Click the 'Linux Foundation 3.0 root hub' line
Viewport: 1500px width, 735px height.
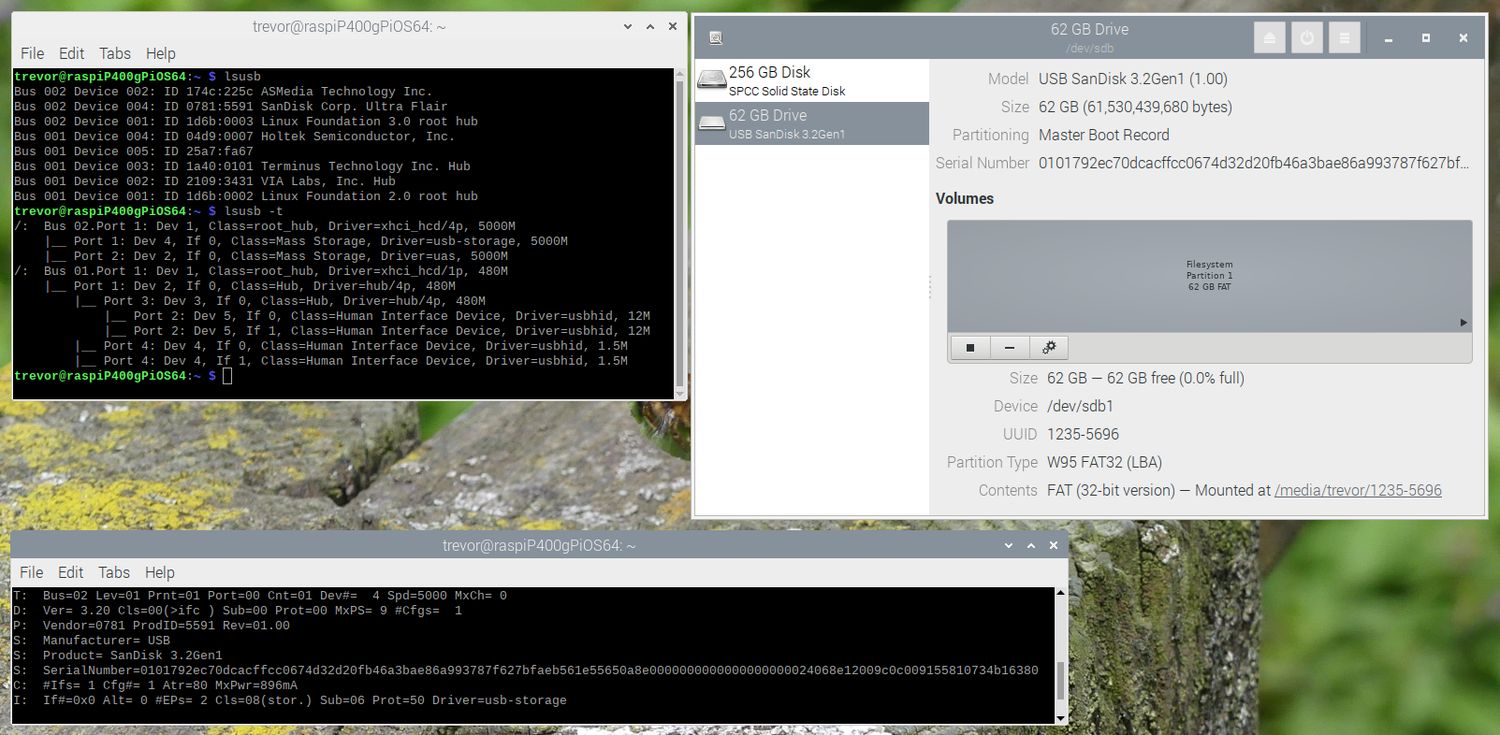[246, 121]
